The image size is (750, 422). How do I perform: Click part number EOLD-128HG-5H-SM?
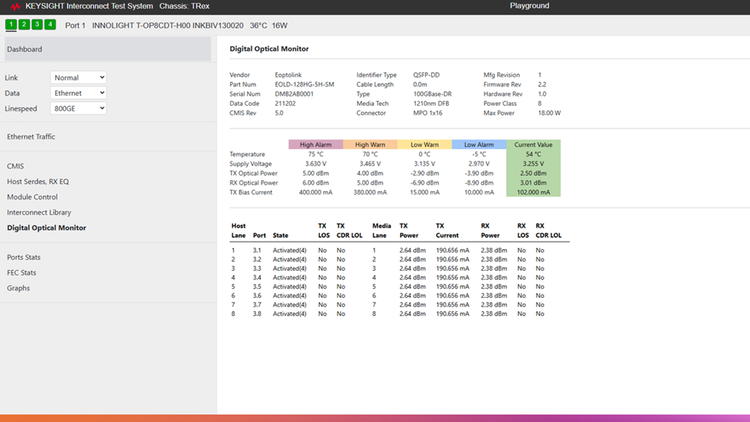point(305,85)
